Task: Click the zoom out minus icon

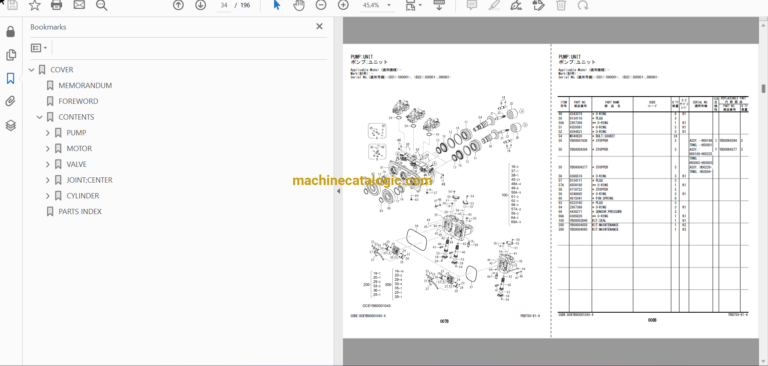Action: pyautogui.click(x=321, y=5)
